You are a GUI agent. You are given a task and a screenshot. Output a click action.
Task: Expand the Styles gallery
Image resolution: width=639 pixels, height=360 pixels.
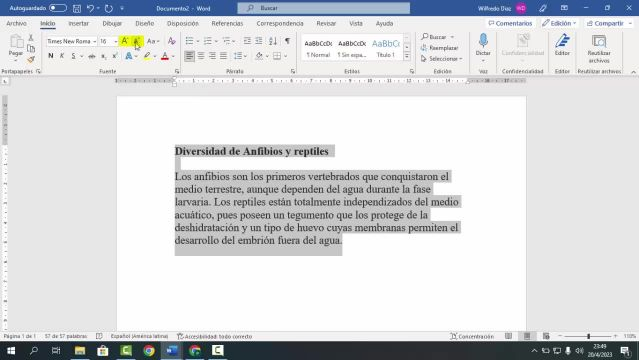(407, 57)
